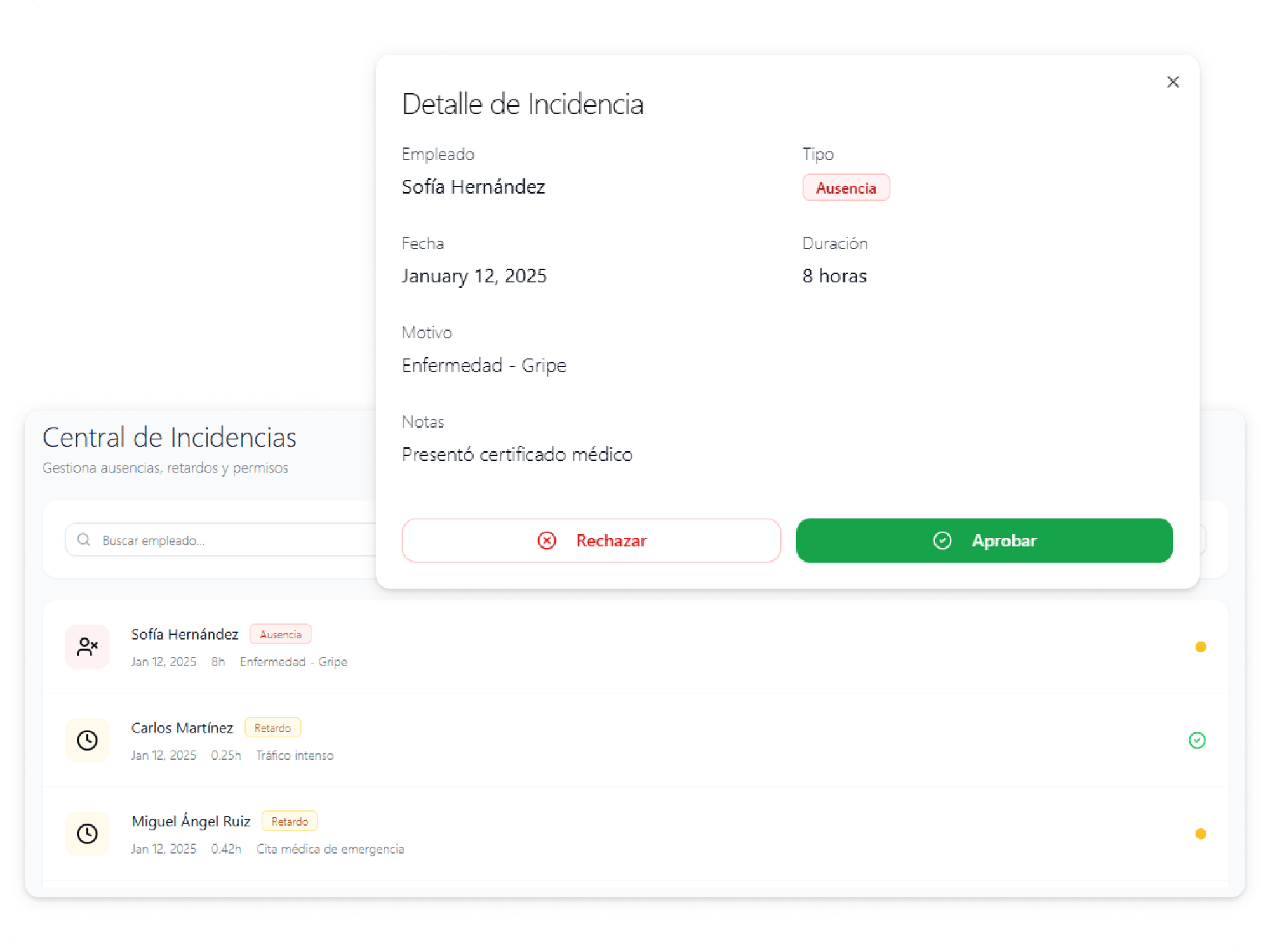The width and height of the screenshot is (1270, 952).
Task: Click the Tráfico intenso incident entry
Action: point(295,755)
